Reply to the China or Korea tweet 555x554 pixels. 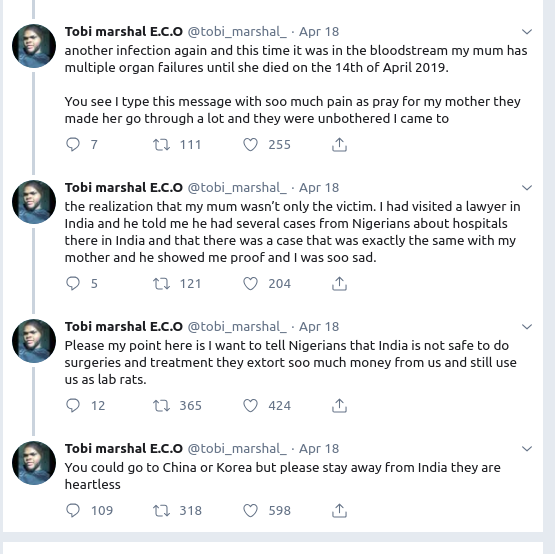point(73,510)
